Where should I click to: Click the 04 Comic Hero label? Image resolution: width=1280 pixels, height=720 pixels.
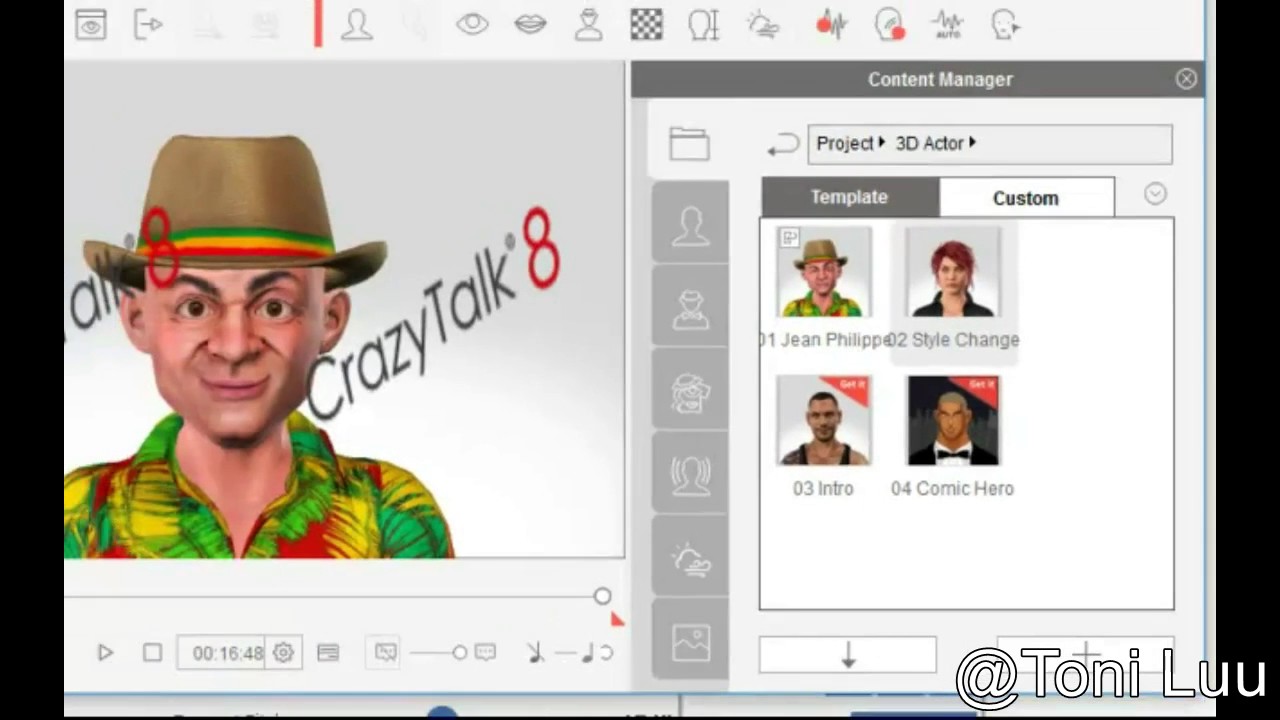coord(952,489)
